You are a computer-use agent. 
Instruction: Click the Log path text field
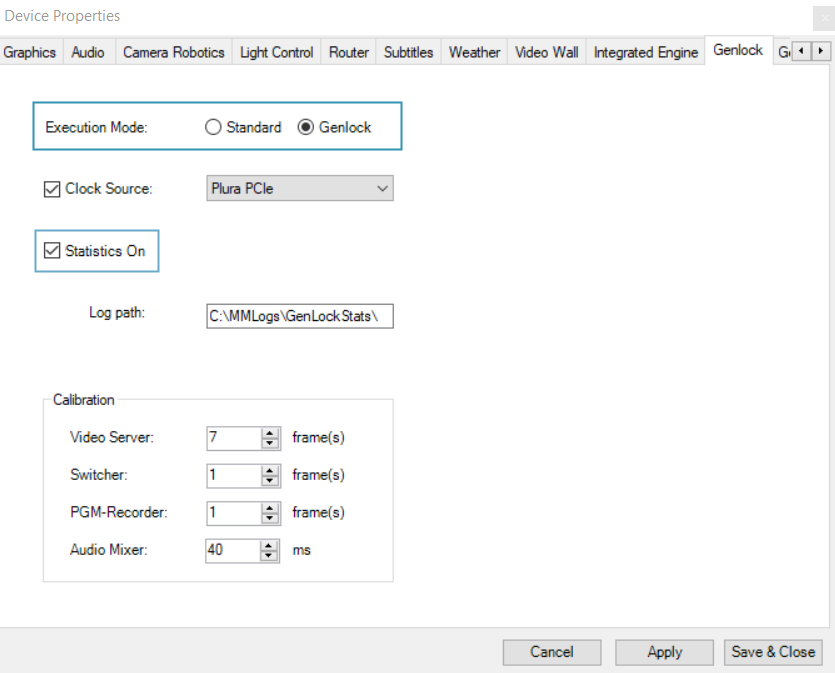[x=299, y=315]
